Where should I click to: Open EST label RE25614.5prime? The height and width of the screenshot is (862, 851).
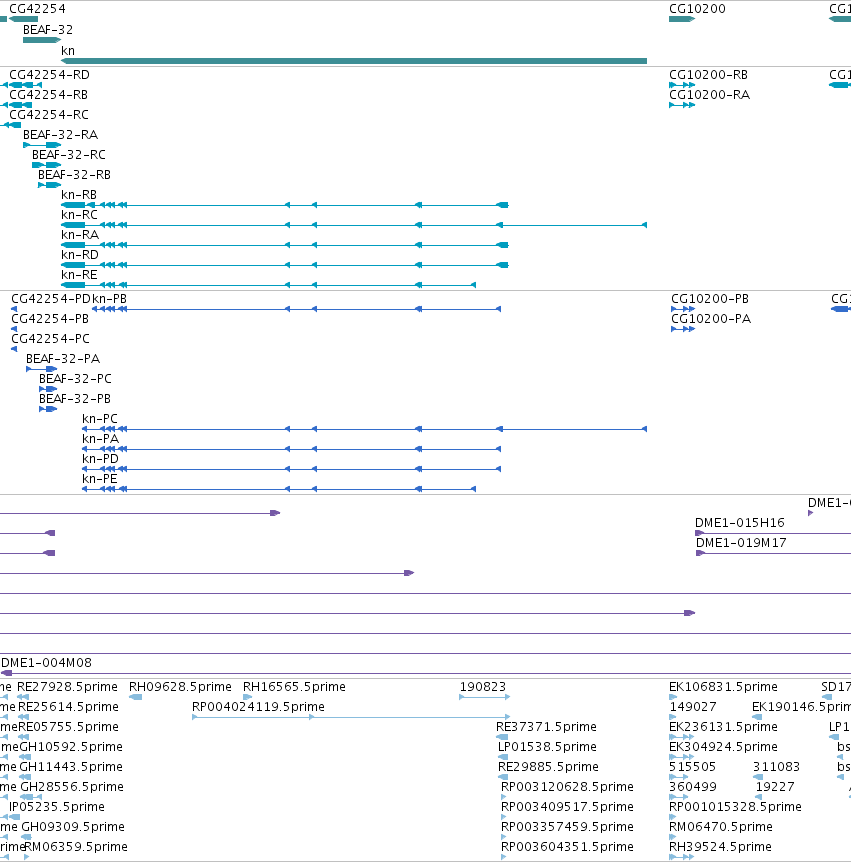68,707
